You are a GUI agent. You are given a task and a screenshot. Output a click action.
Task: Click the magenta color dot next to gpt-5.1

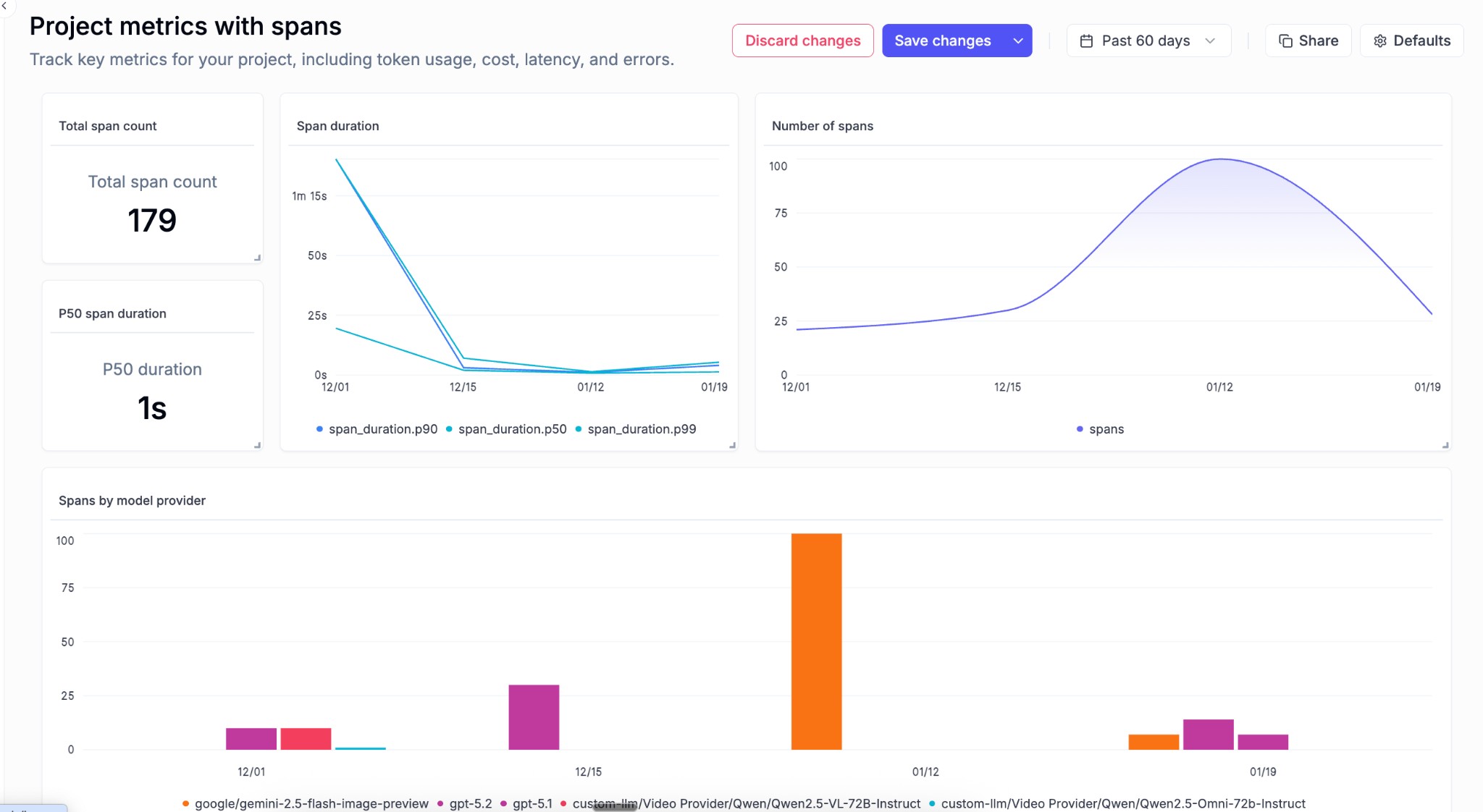pos(502,803)
